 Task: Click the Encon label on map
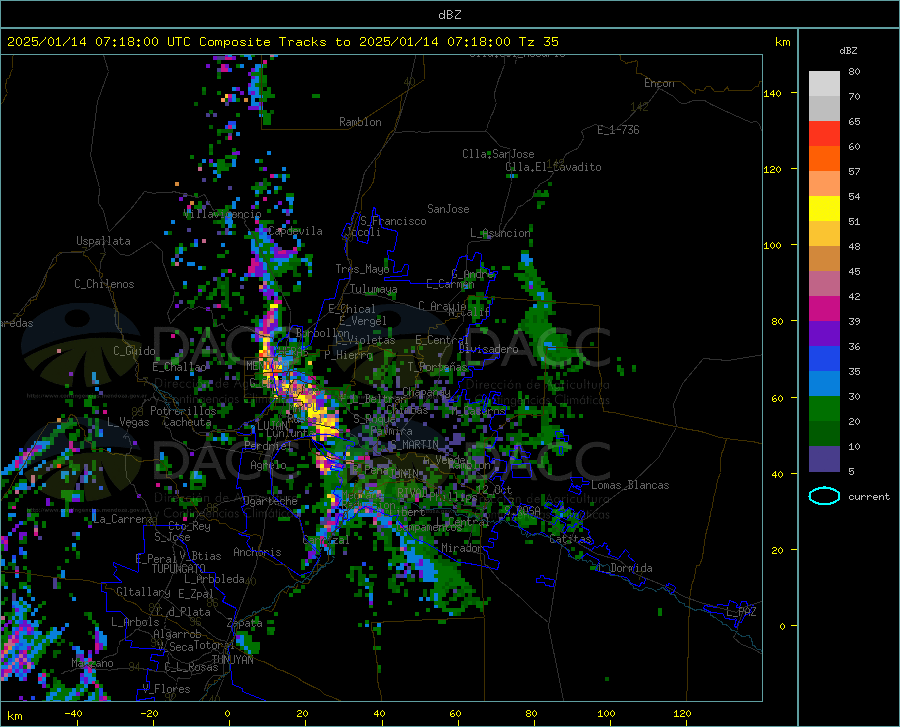[659, 83]
